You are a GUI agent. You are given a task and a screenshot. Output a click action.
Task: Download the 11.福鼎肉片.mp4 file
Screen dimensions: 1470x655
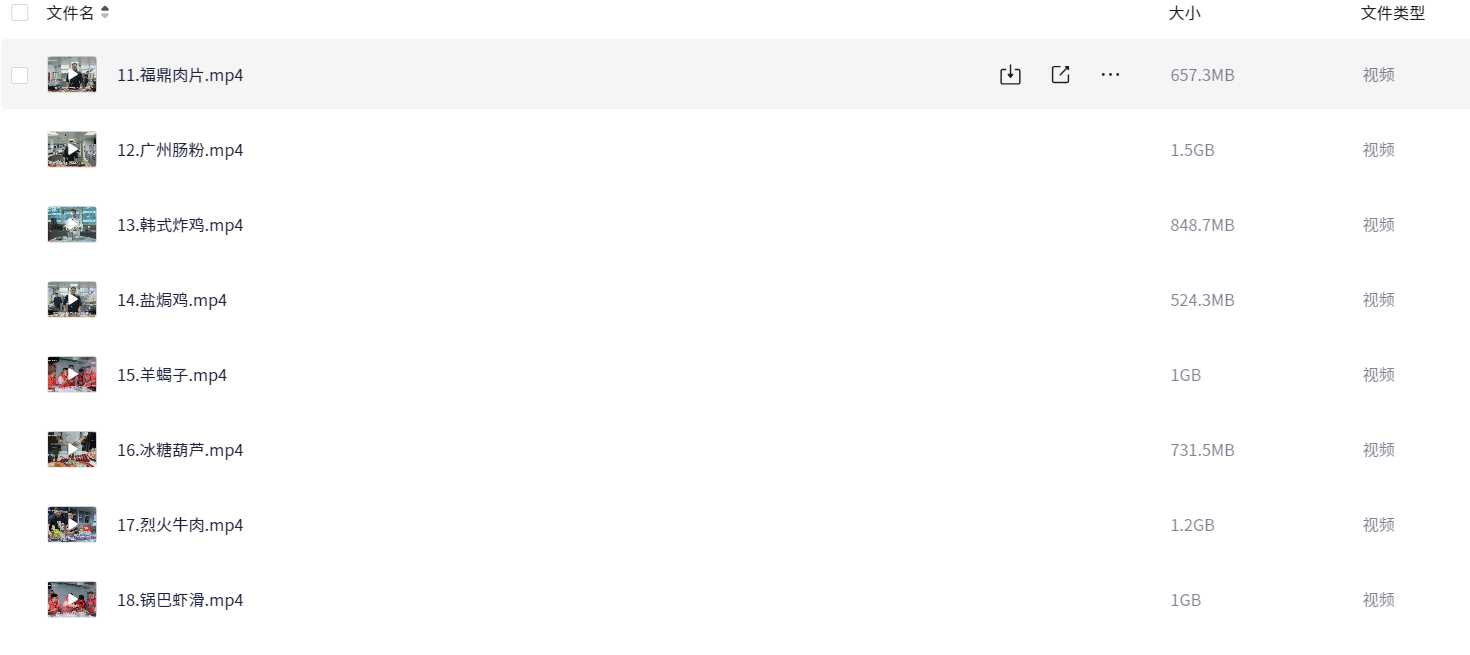click(x=1010, y=75)
